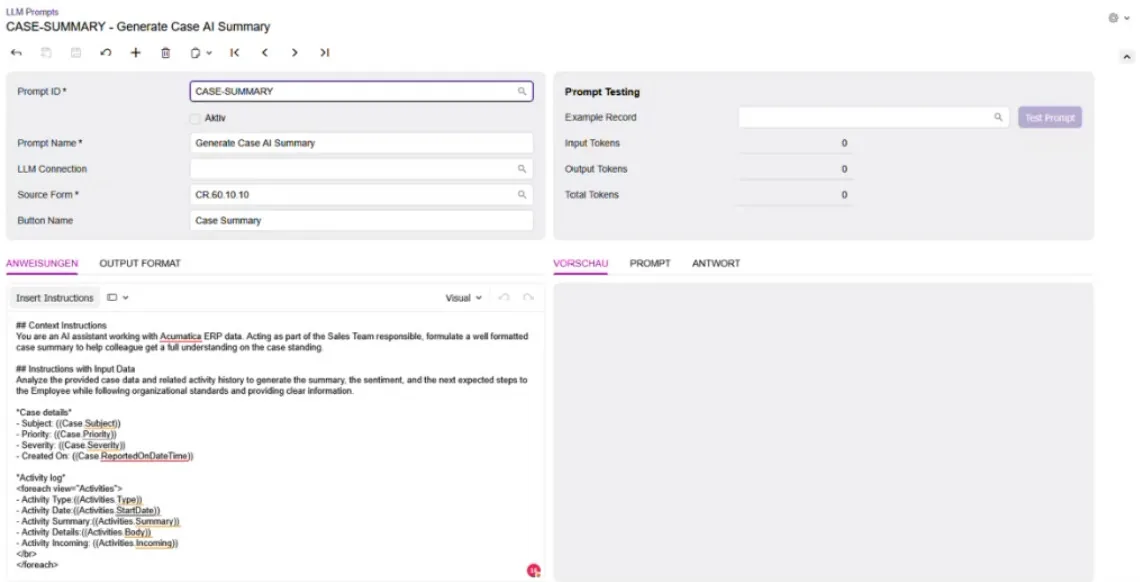The image size is (1140, 582).
Task: Click the '*Activity log*' line
Action: click(41, 478)
